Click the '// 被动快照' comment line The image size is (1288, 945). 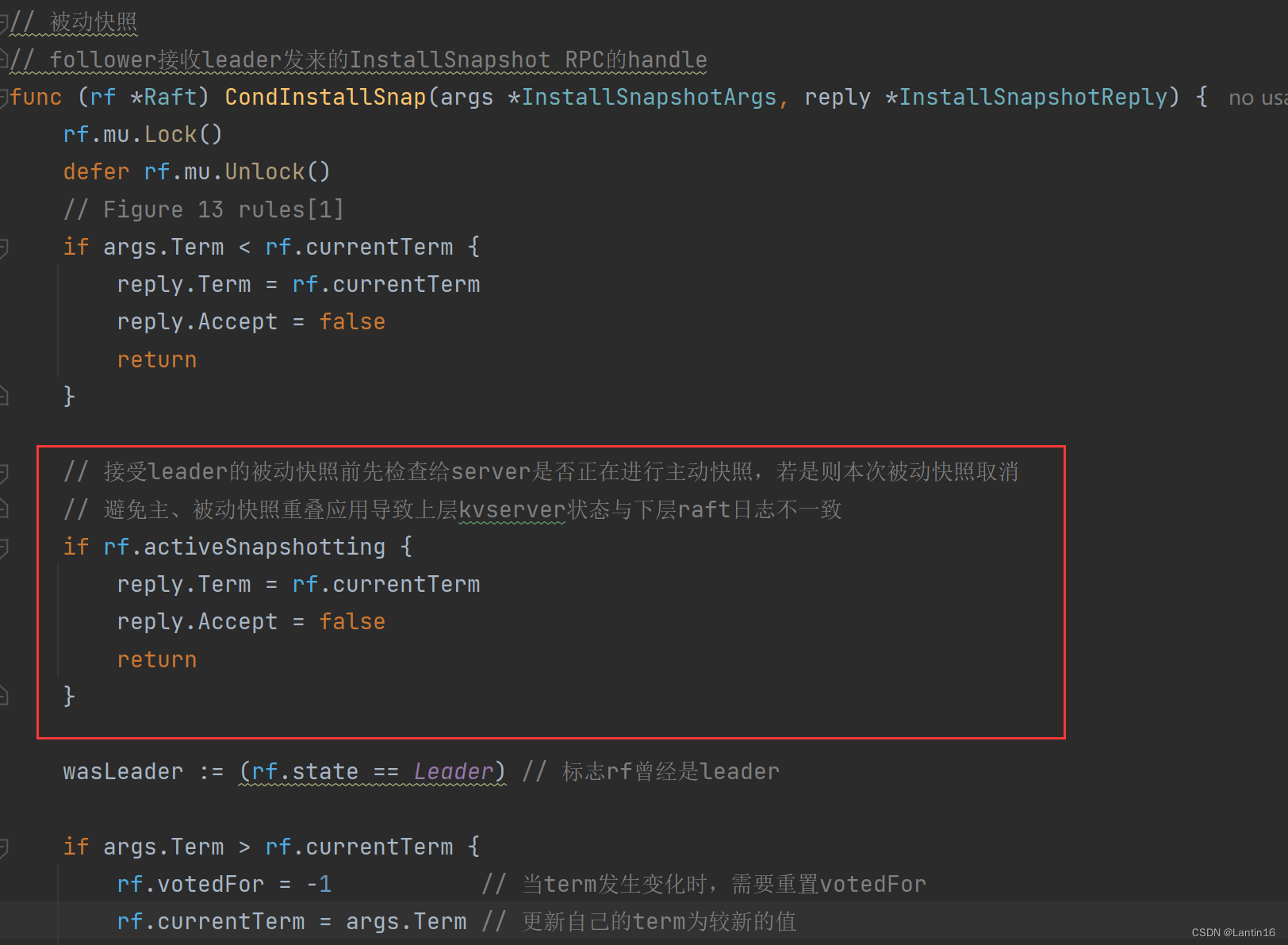tap(75, 22)
